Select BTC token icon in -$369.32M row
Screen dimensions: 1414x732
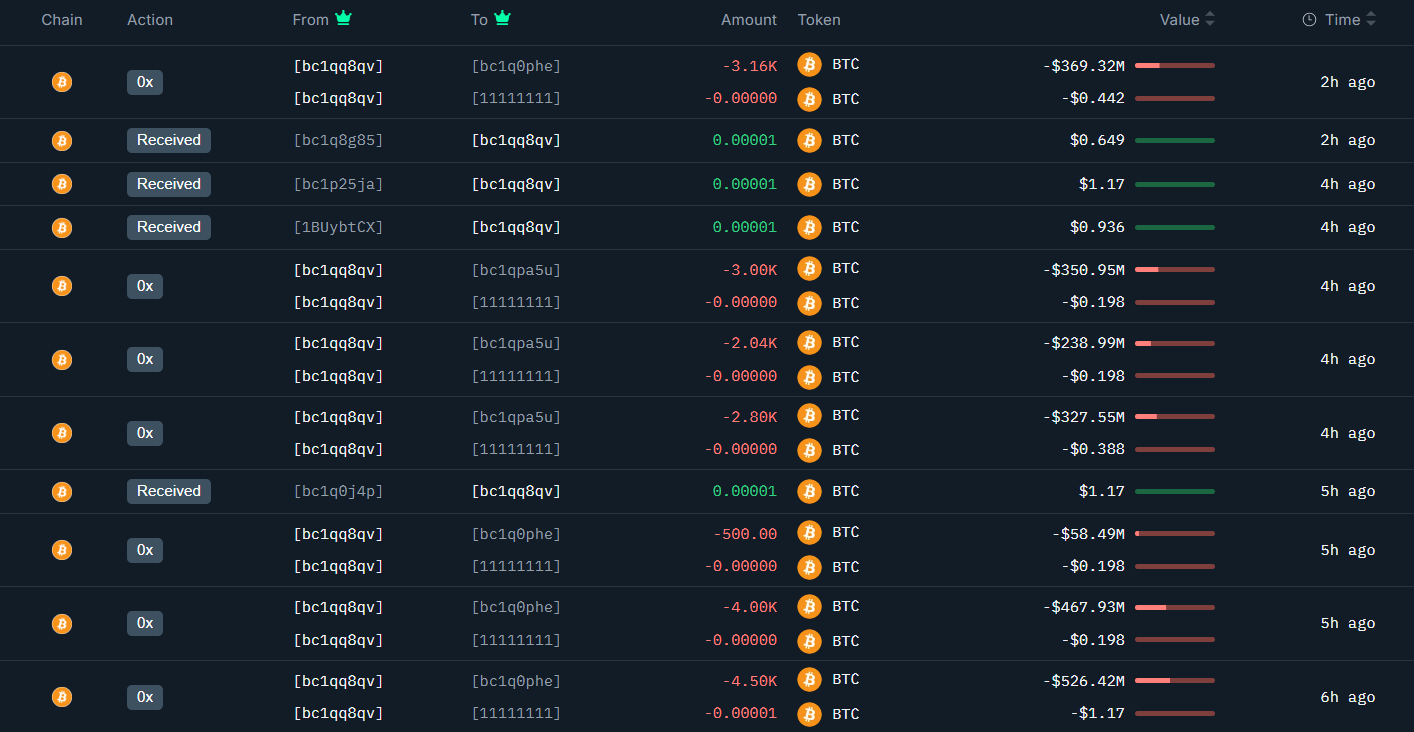coord(809,65)
